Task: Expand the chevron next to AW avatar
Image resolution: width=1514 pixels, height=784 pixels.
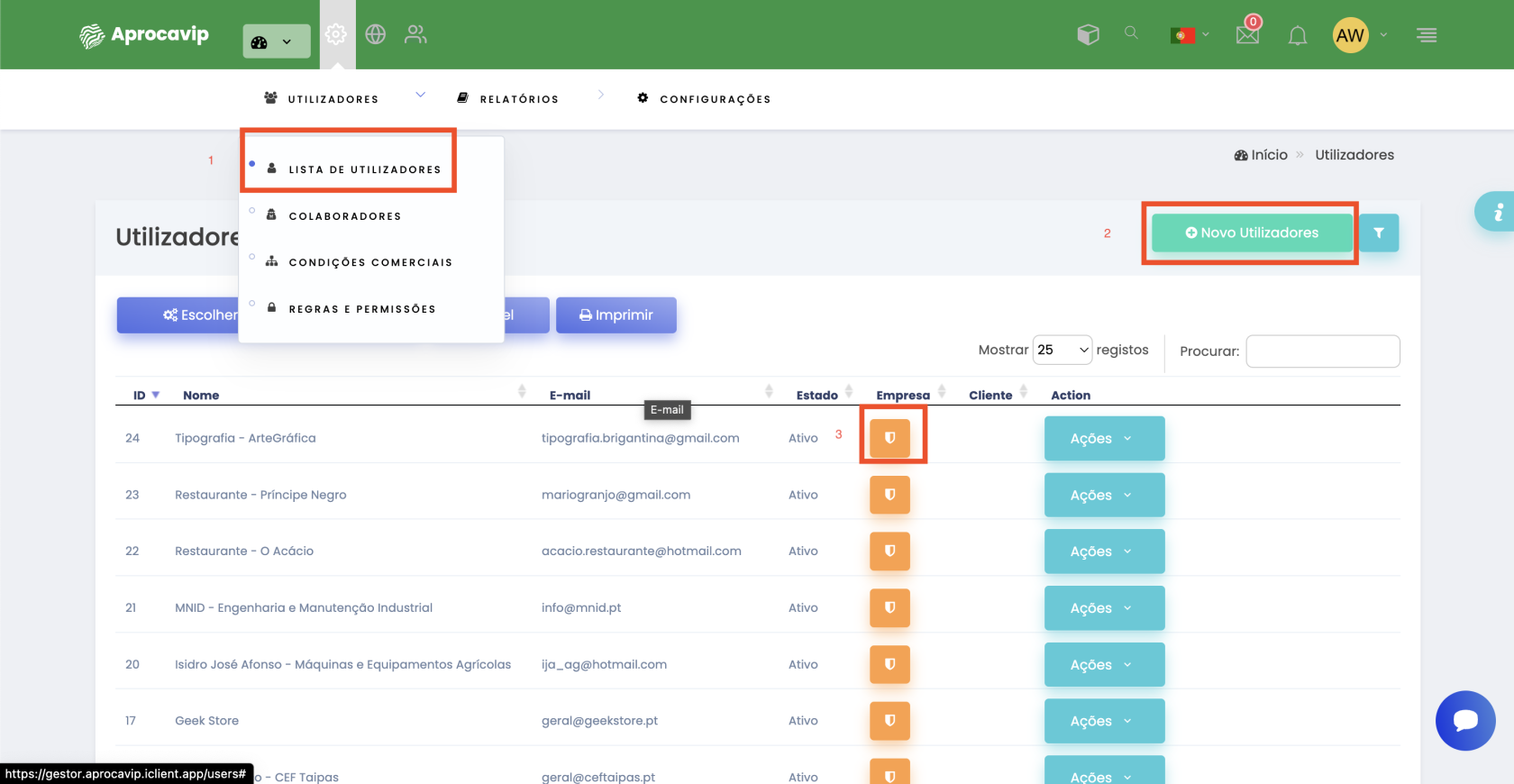Action: pyautogui.click(x=1383, y=35)
